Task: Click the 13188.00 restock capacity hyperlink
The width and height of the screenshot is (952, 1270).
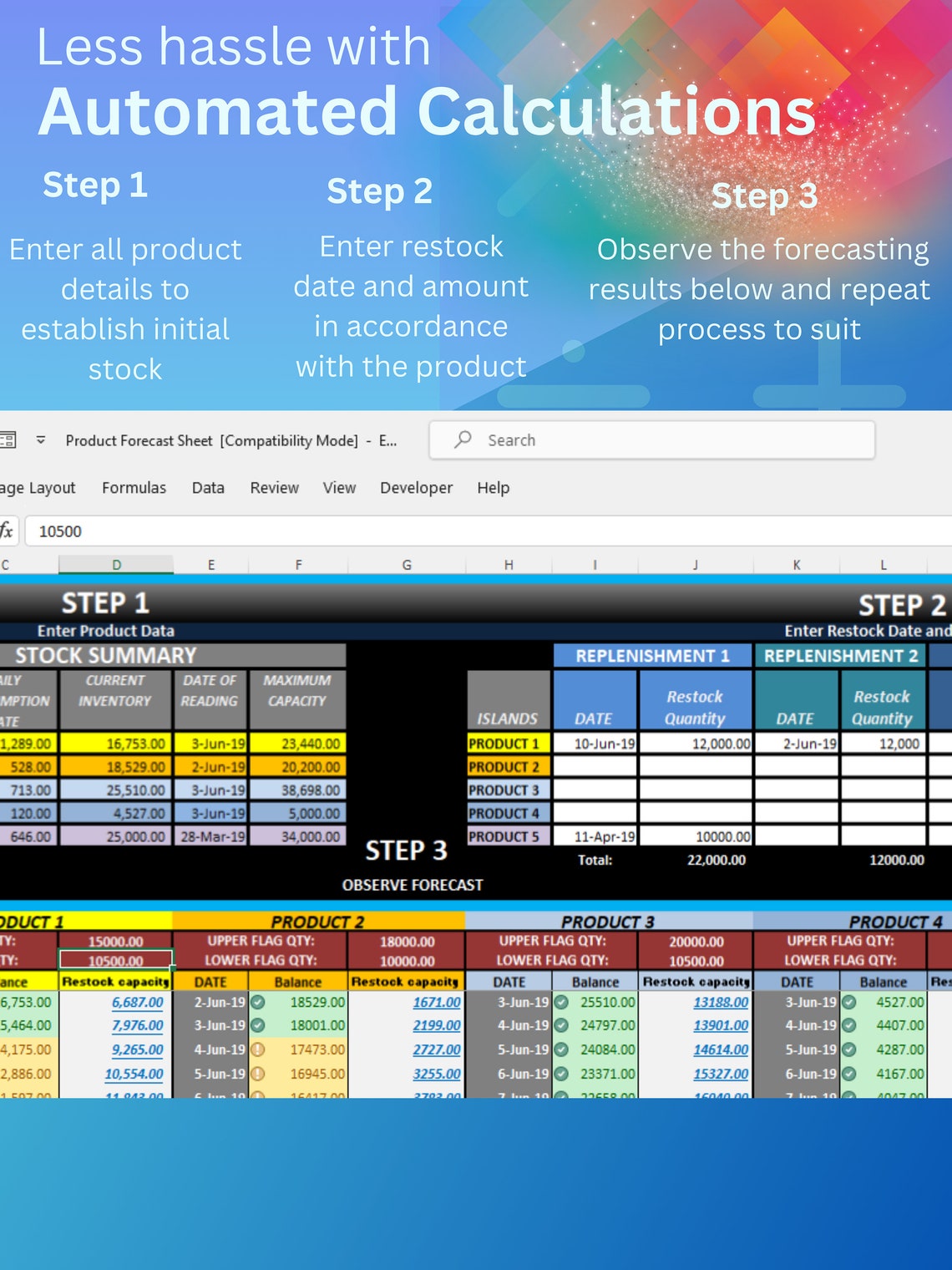Action: tap(720, 1003)
